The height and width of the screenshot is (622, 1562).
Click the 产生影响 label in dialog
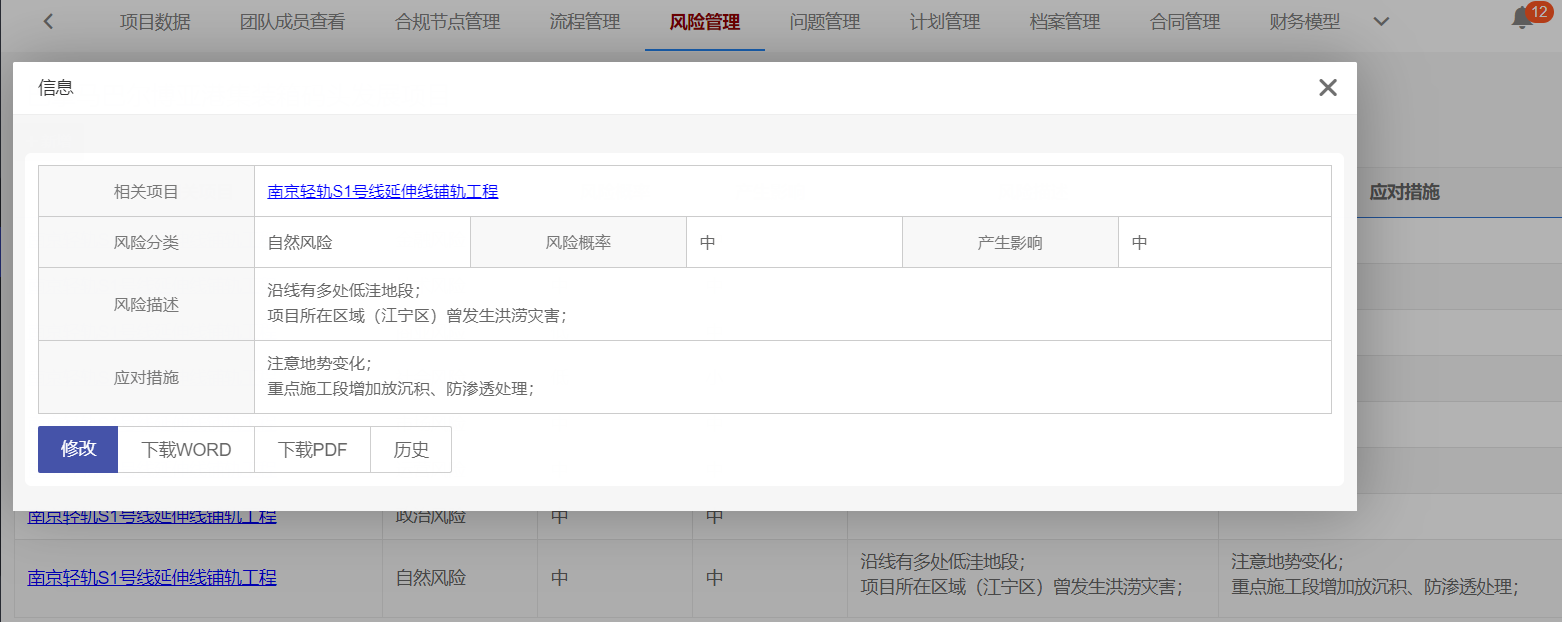(x=1010, y=243)
